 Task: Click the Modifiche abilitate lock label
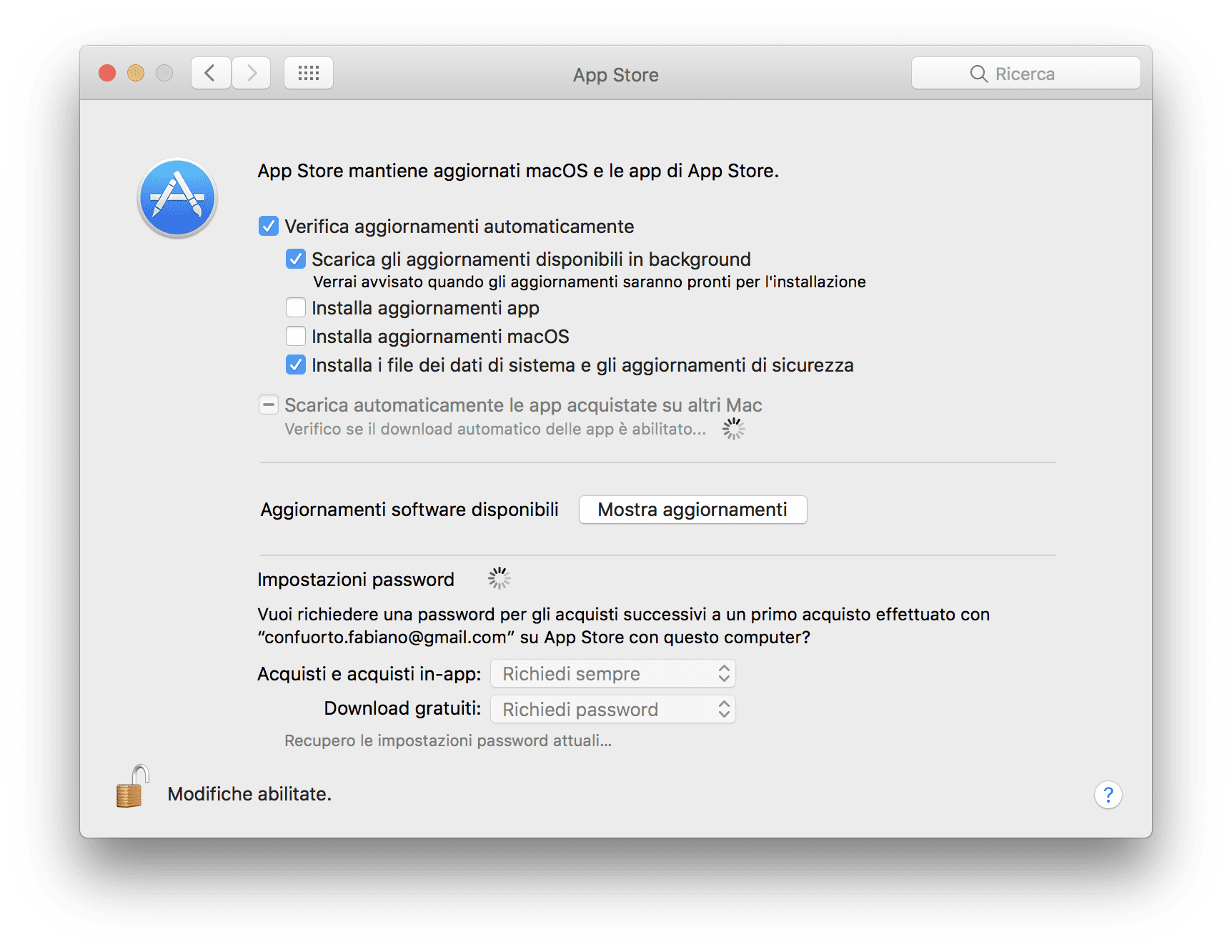249,794
